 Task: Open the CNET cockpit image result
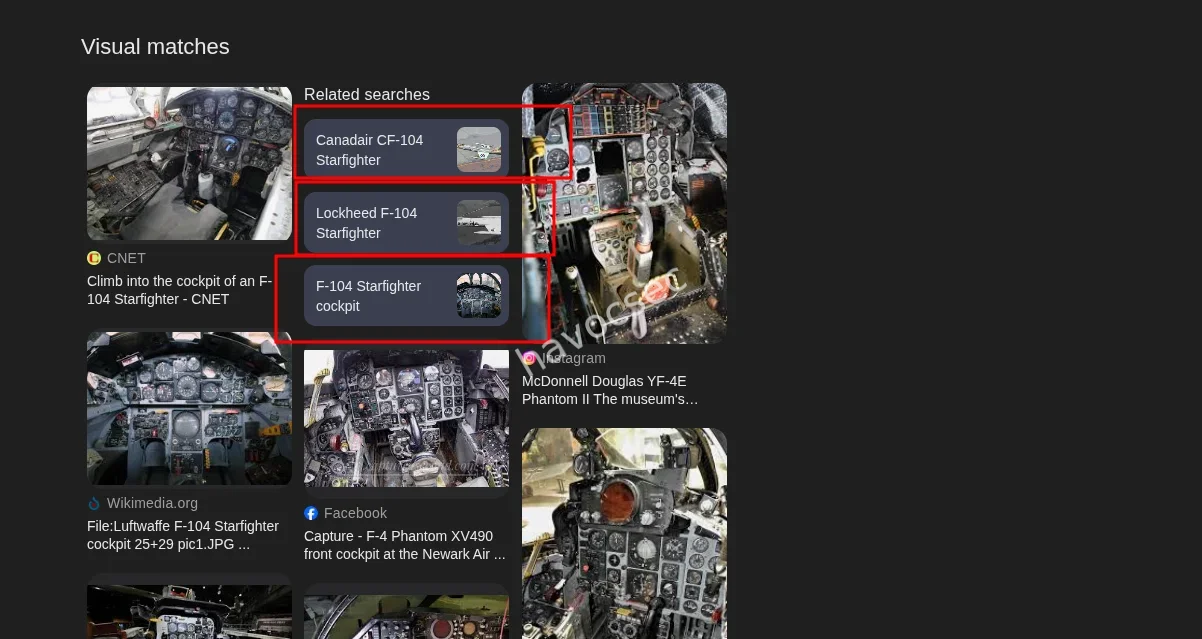[189, 163]
